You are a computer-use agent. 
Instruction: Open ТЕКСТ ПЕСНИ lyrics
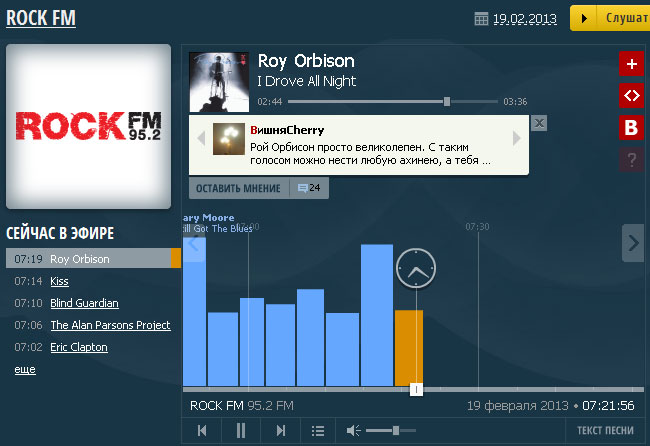click(605, 431)
